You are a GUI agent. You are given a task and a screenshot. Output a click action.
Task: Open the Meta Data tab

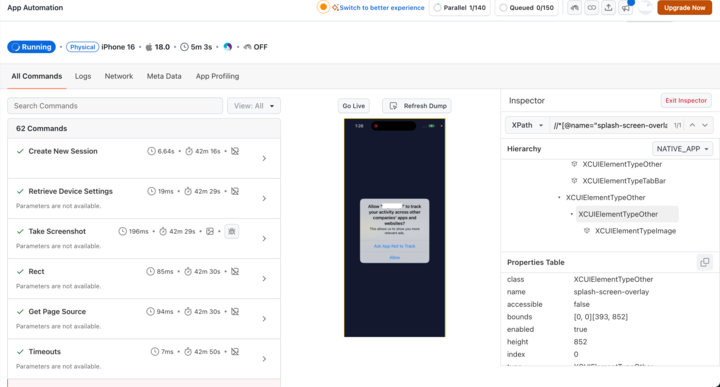coord(164,76)
